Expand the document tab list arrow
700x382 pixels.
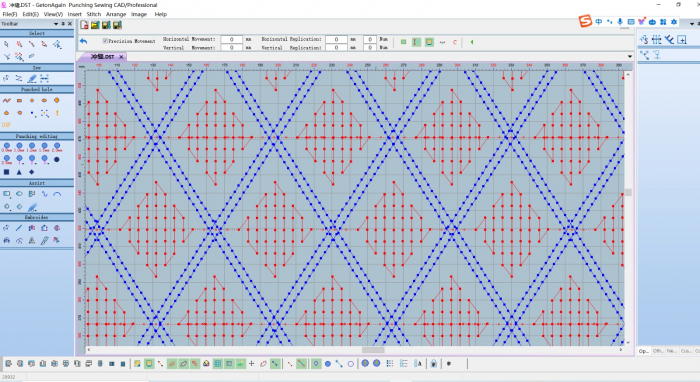pos(629,56)
